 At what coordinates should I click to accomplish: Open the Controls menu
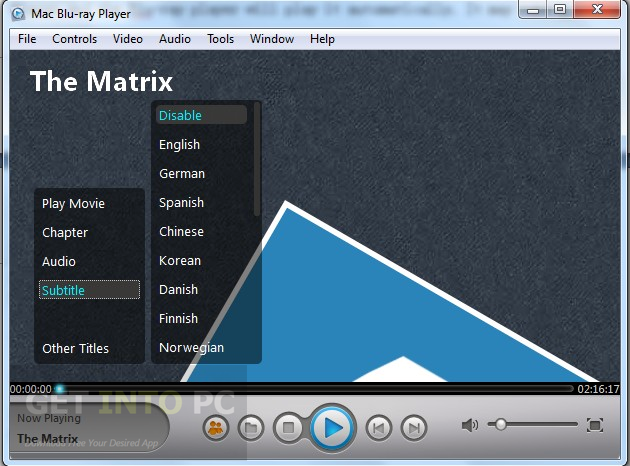pyautogui.click(x=75, y=39)
